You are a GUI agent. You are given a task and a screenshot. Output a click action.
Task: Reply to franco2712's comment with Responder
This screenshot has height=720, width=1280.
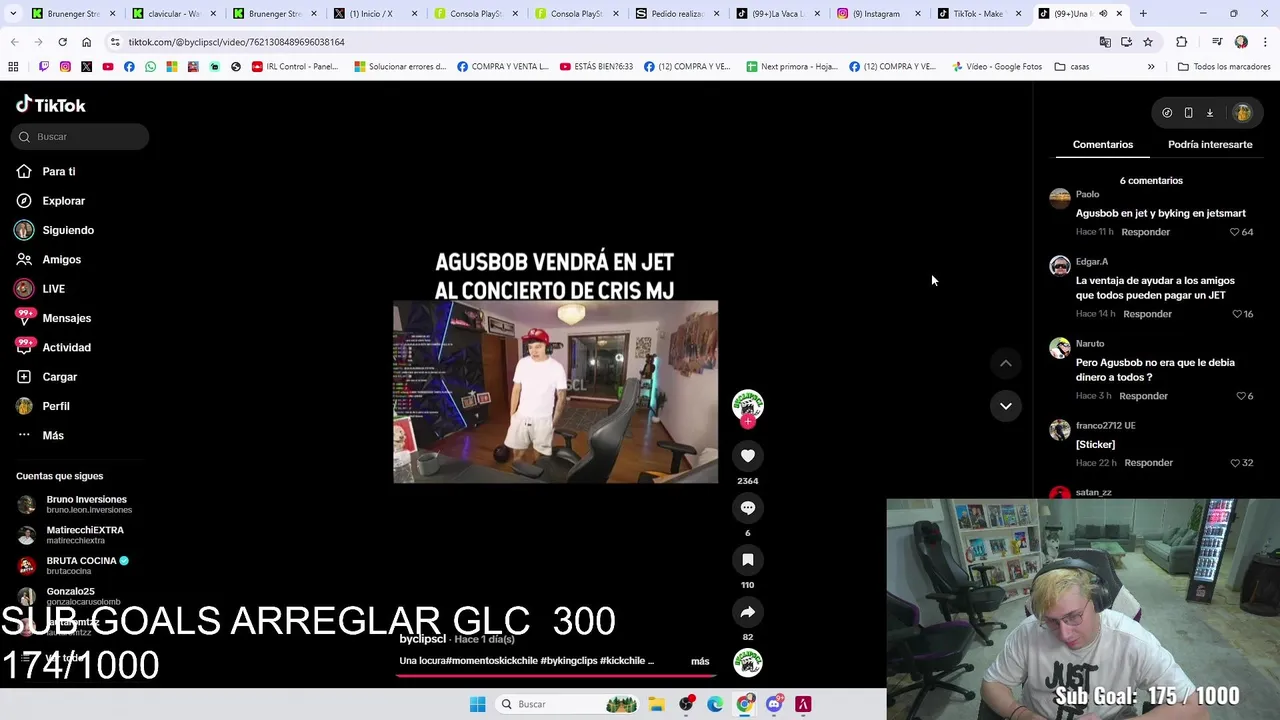pyautogui.click(x=1148, y=463)
